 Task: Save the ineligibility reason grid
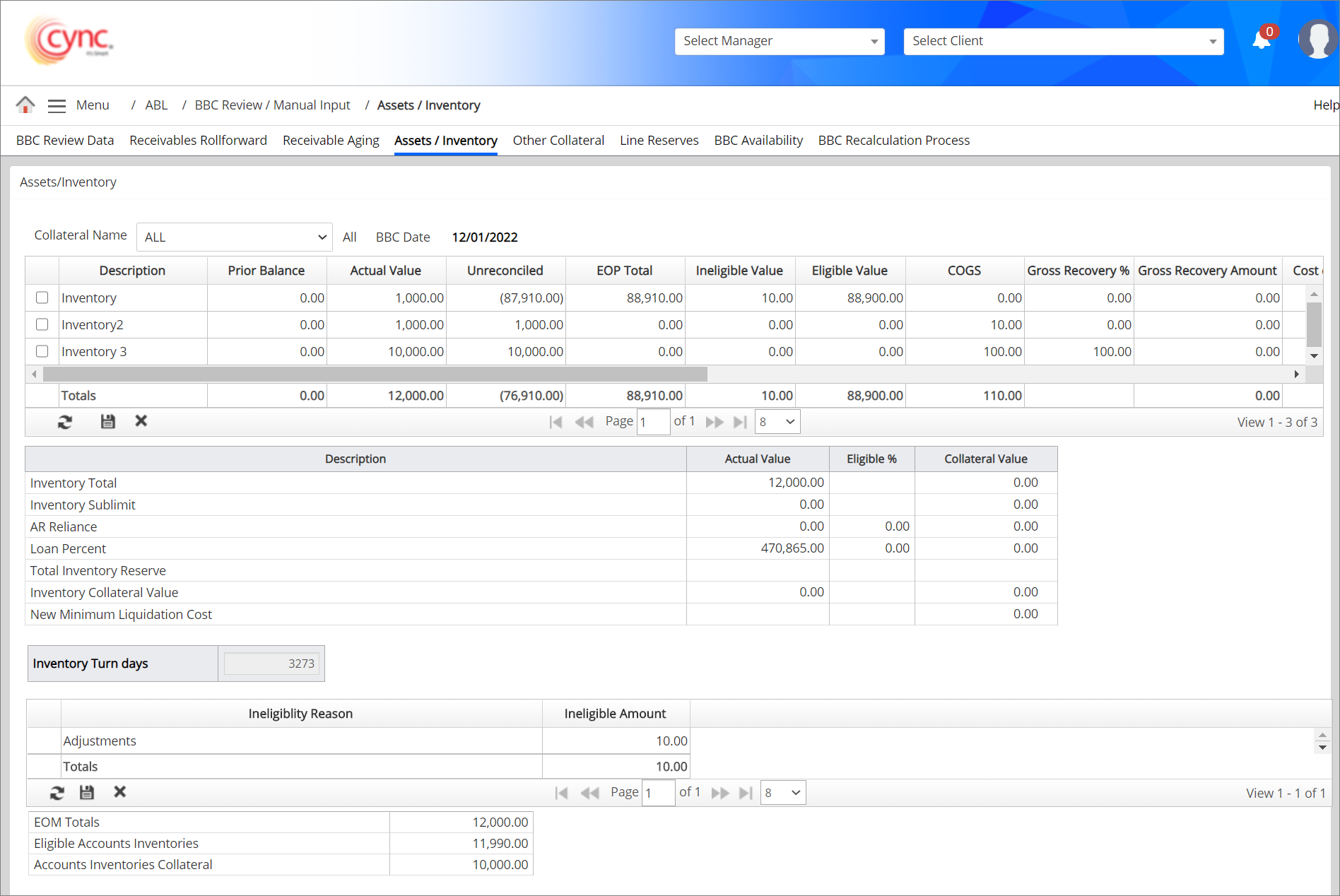click(x=87, y=793)
